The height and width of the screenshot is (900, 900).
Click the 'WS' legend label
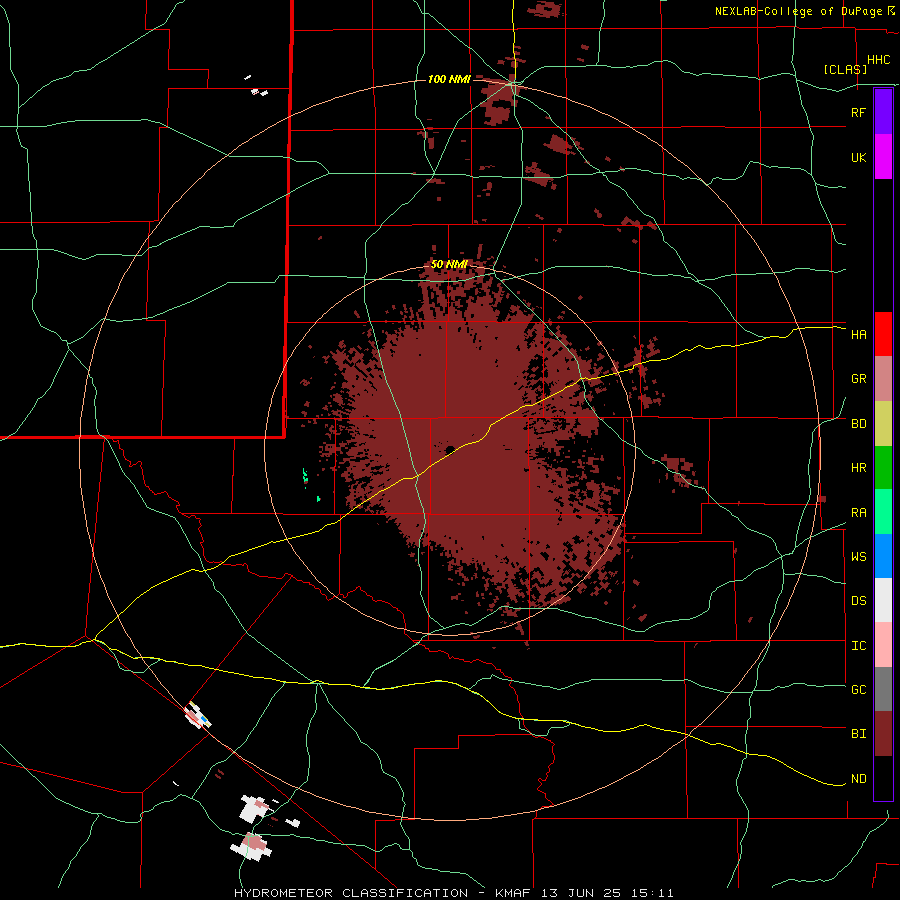[858, 557]
